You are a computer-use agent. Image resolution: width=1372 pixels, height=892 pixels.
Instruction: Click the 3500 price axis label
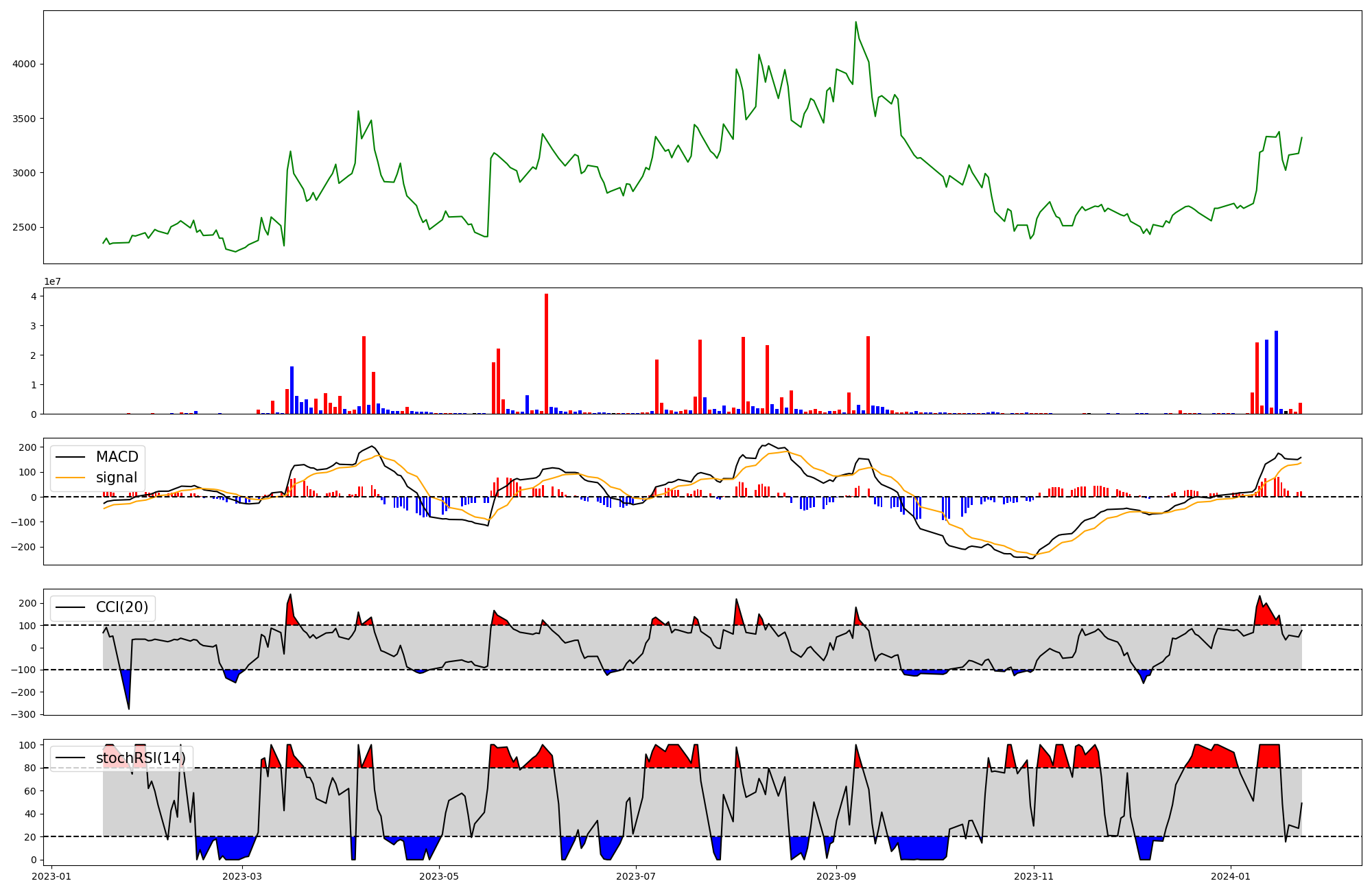(x=25, y=119)
